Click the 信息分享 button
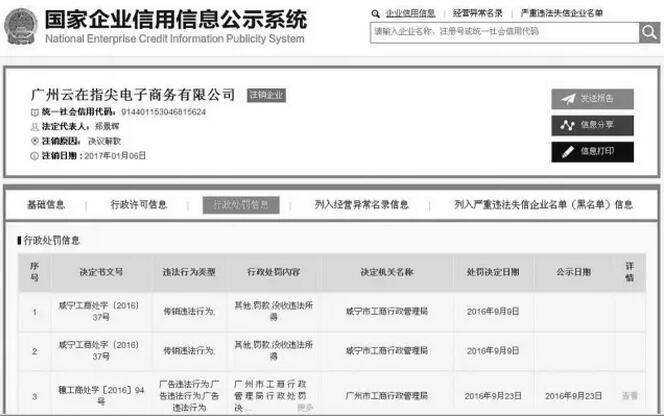Viewport: 664px width, 418px height. tap(592, 125)
